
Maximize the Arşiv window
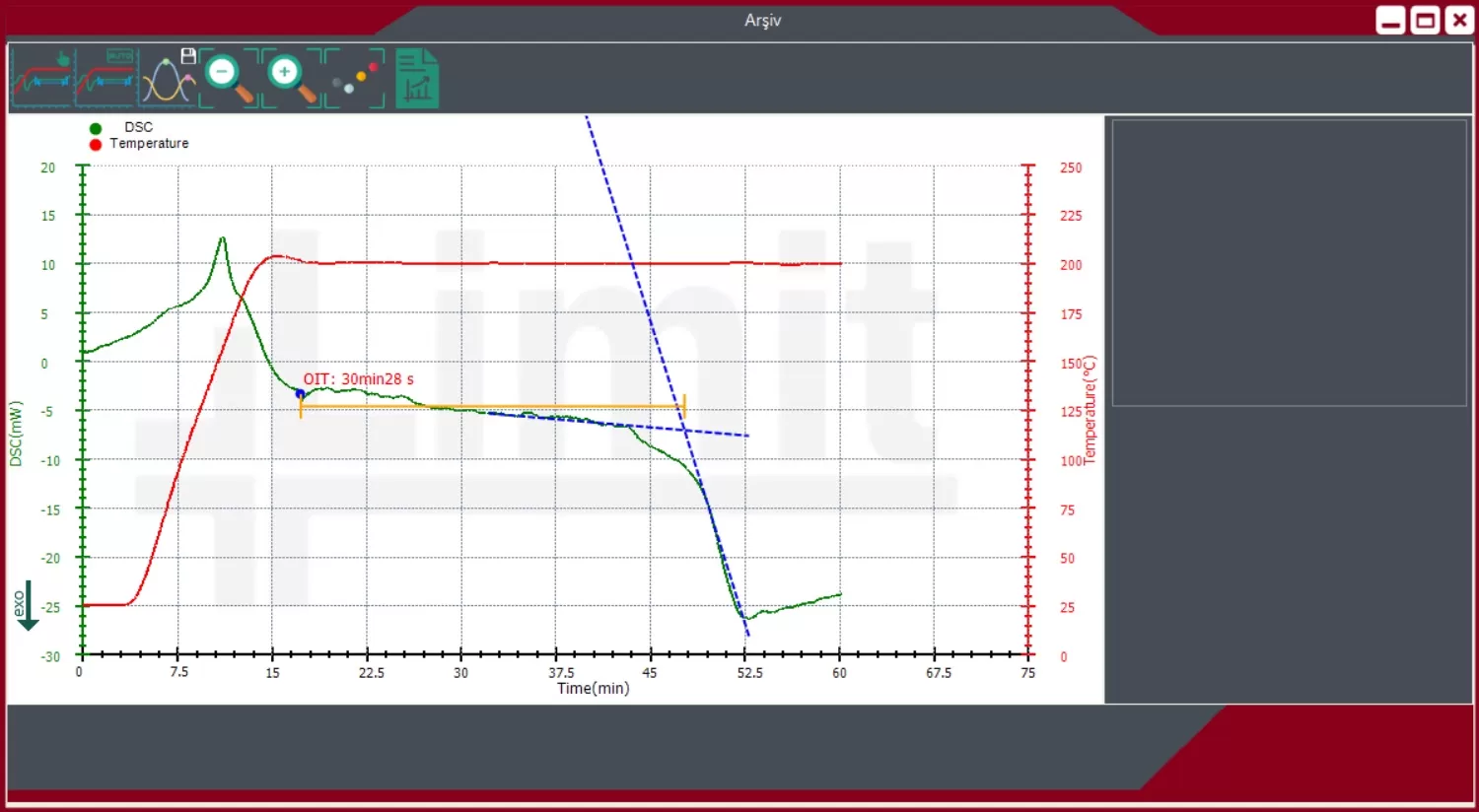1426,20
